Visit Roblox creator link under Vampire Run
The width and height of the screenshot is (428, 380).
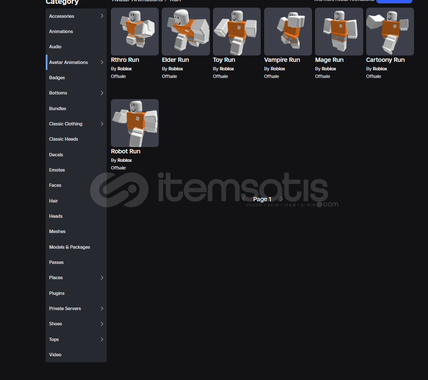277,69
